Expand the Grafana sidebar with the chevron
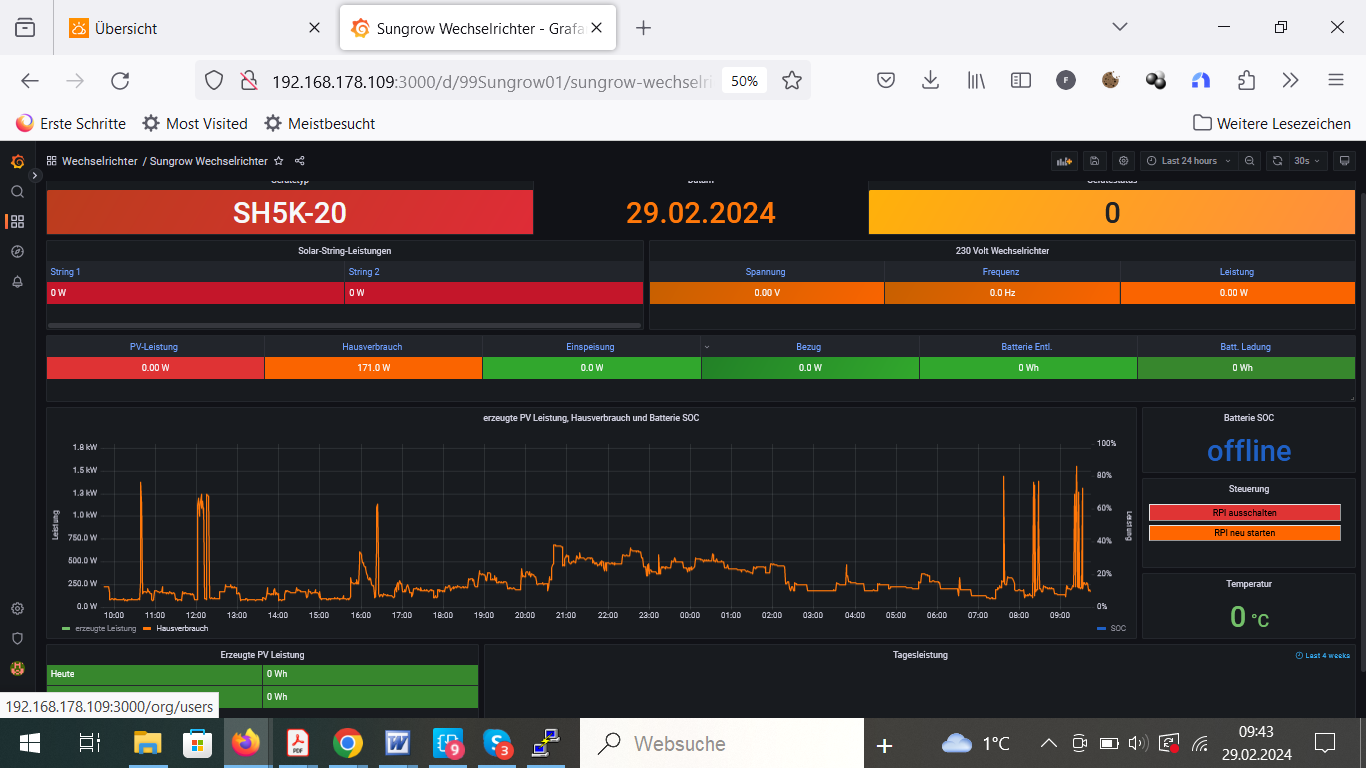Image resolution: width=1366 pixels, height=768 pixels. pos(35,176)
